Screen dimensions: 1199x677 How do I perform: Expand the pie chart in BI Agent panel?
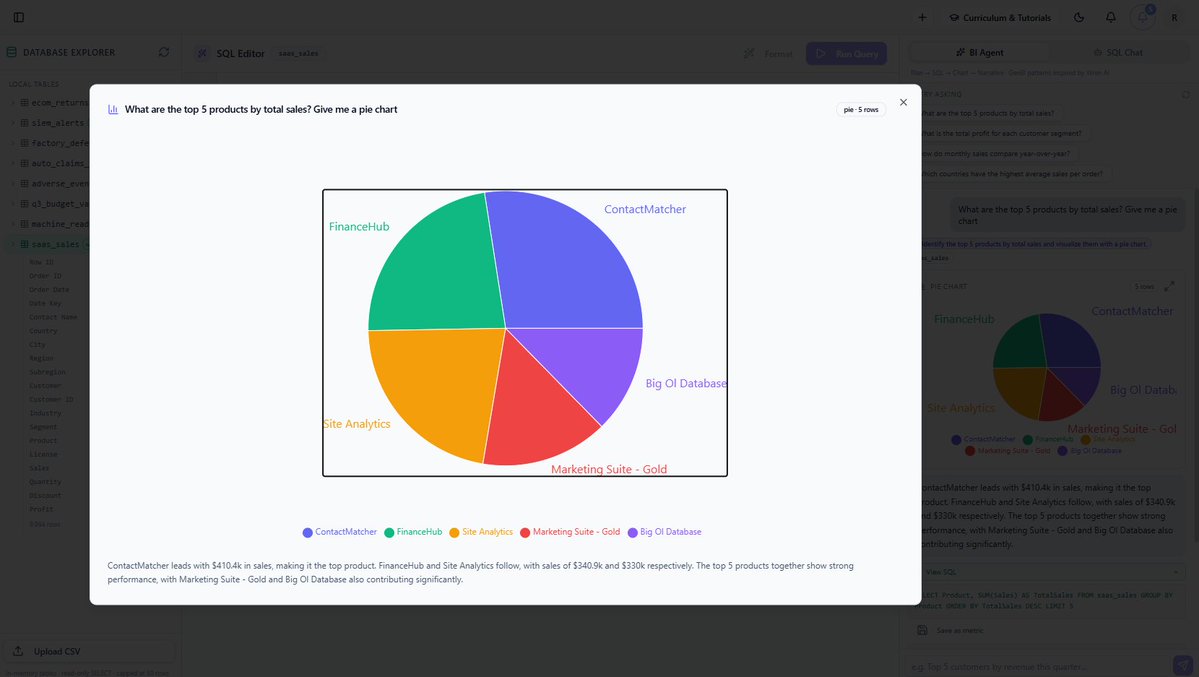[x=1169, y=286]
